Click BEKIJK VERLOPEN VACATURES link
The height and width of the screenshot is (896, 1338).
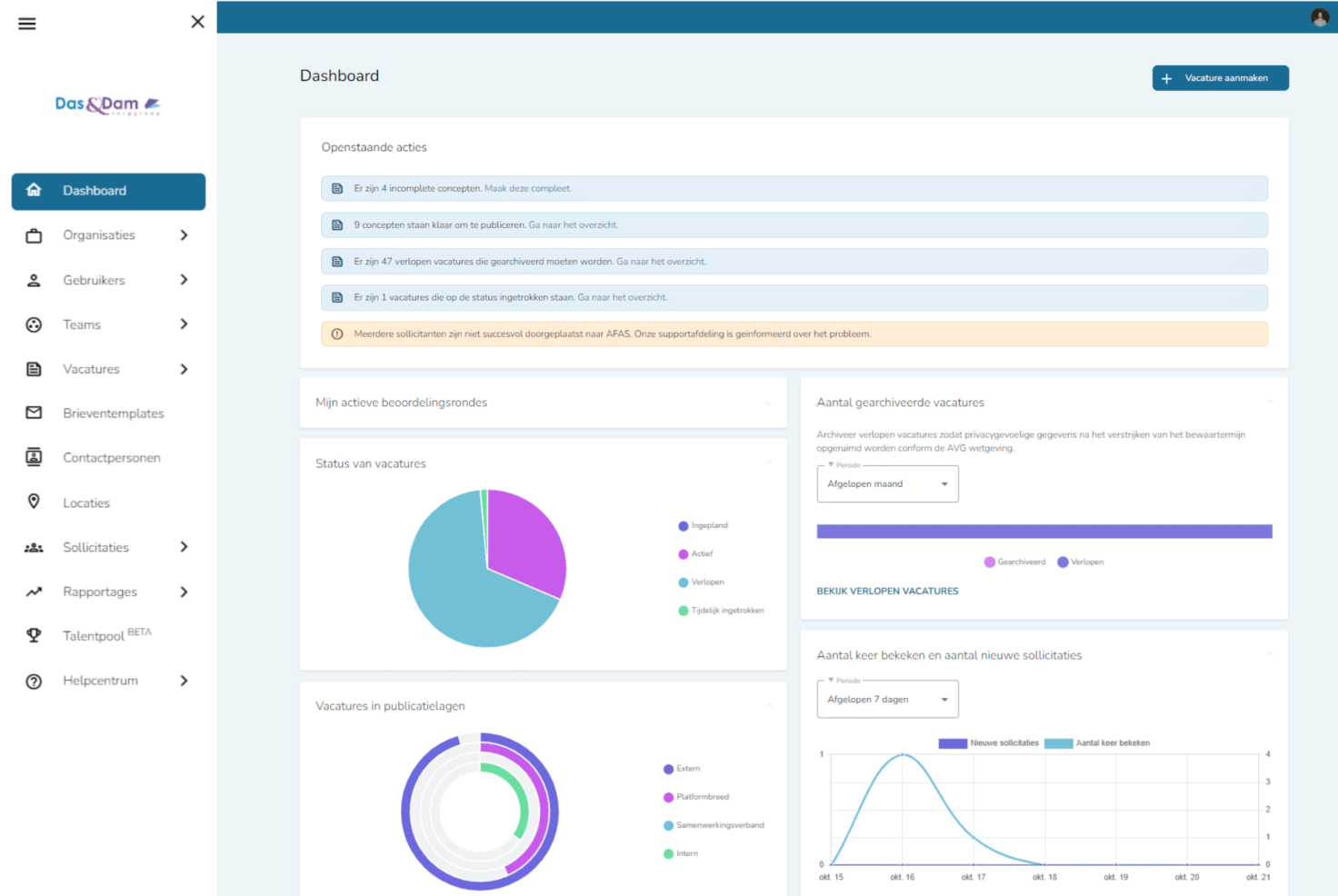887,592
